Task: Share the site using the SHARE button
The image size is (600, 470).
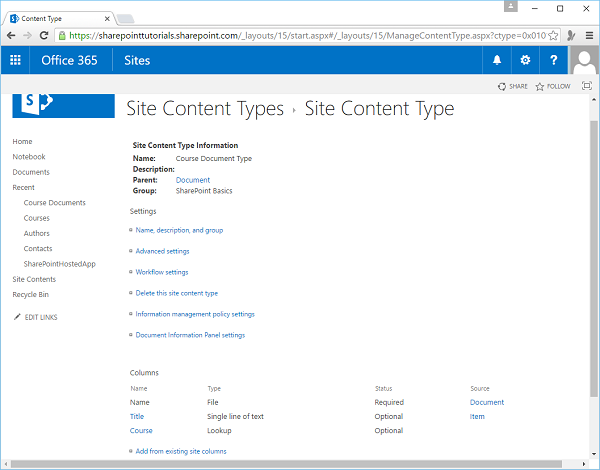Action: (x=513, y=87)
